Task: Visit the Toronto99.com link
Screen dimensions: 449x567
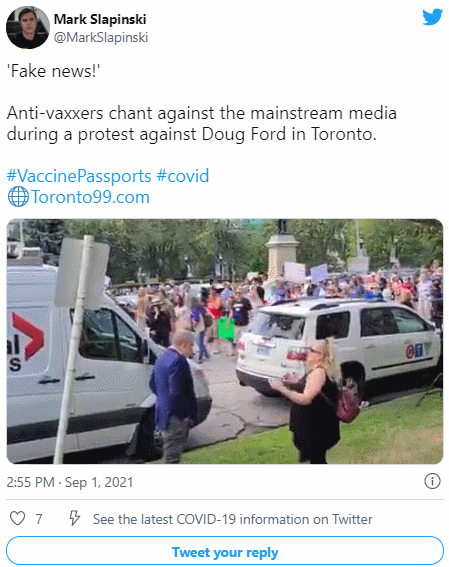Action: [x=90, y=197]
